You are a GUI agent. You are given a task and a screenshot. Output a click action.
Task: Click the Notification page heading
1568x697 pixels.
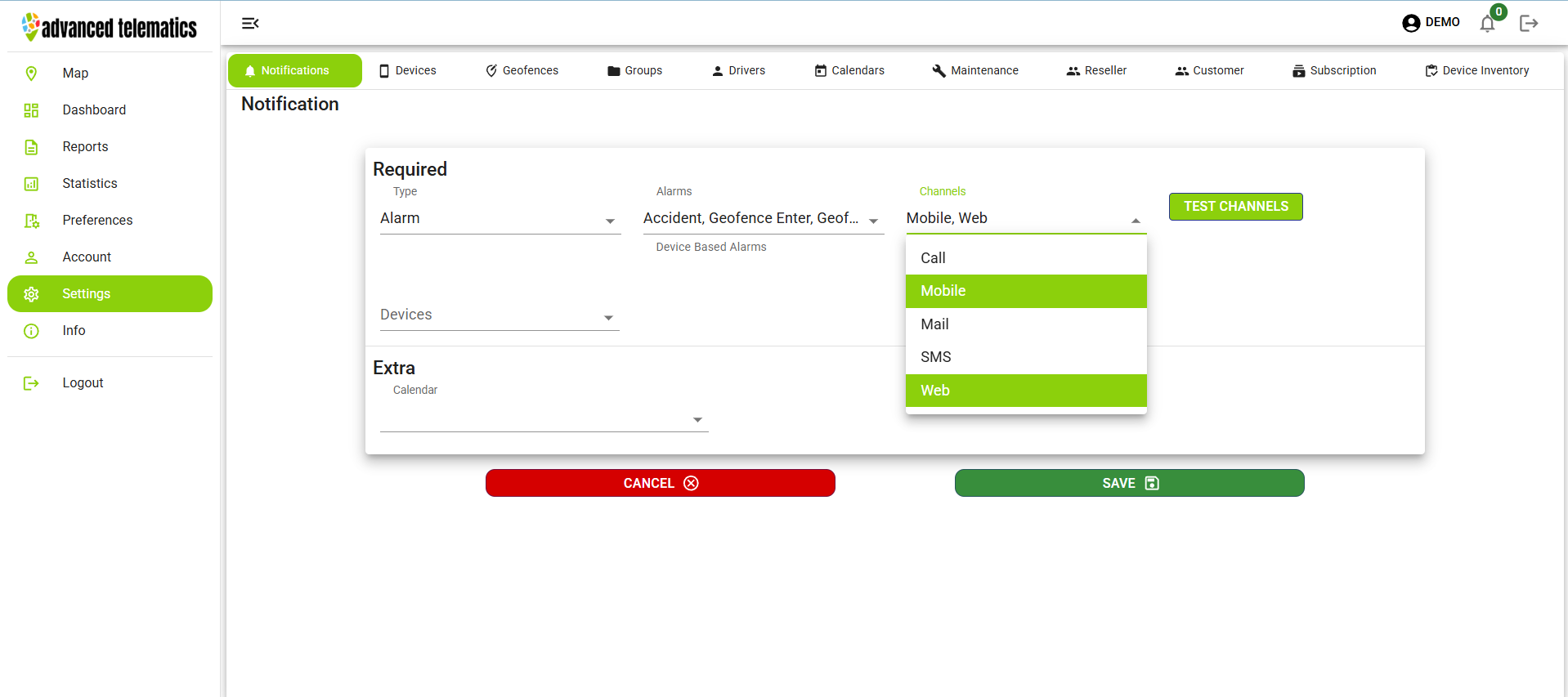tap(290, 105)
